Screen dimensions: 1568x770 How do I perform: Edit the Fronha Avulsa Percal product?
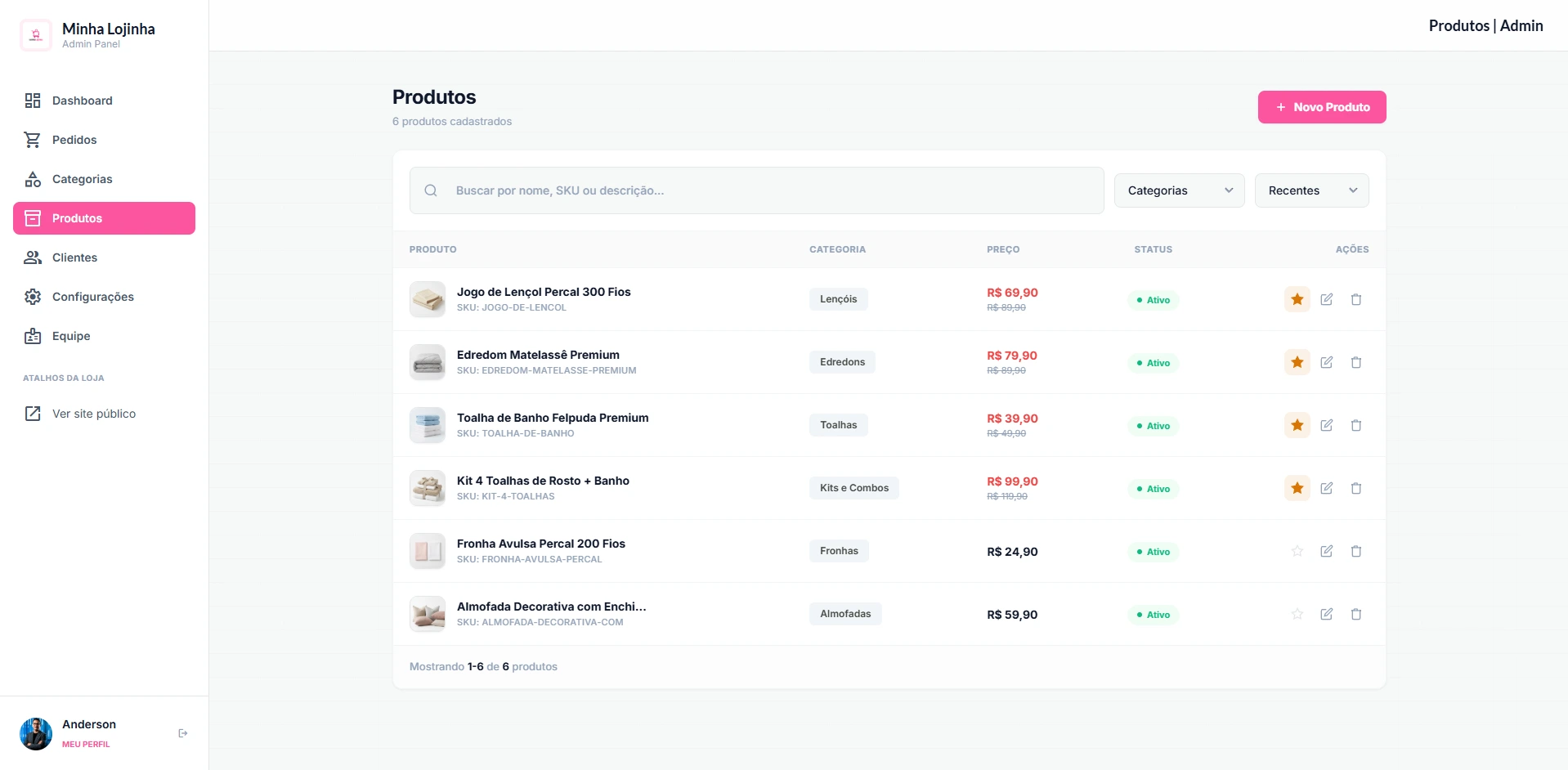pyautogui.click(x=1326, y=551)
